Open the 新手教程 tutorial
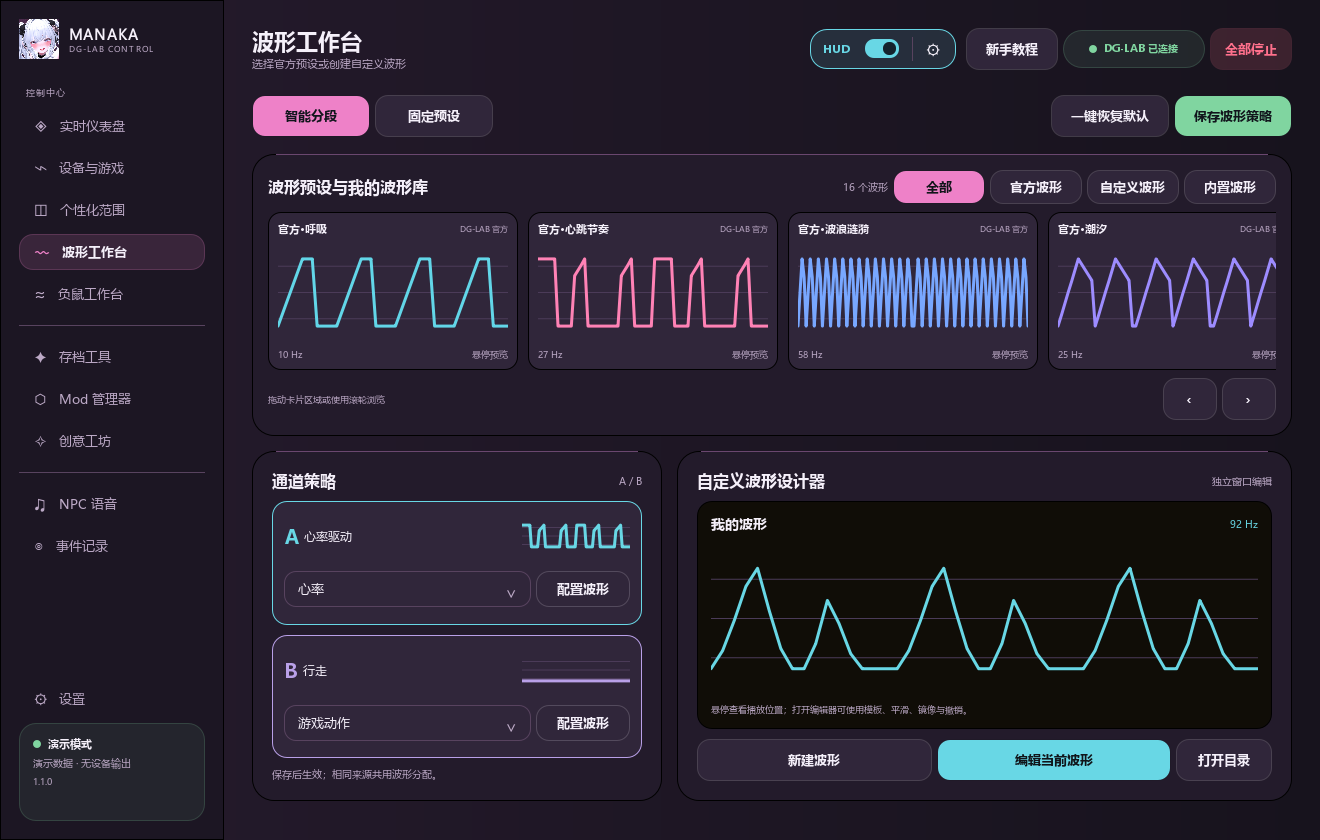The width and height of the screenshot is (1320, 840). [1012, 49]
